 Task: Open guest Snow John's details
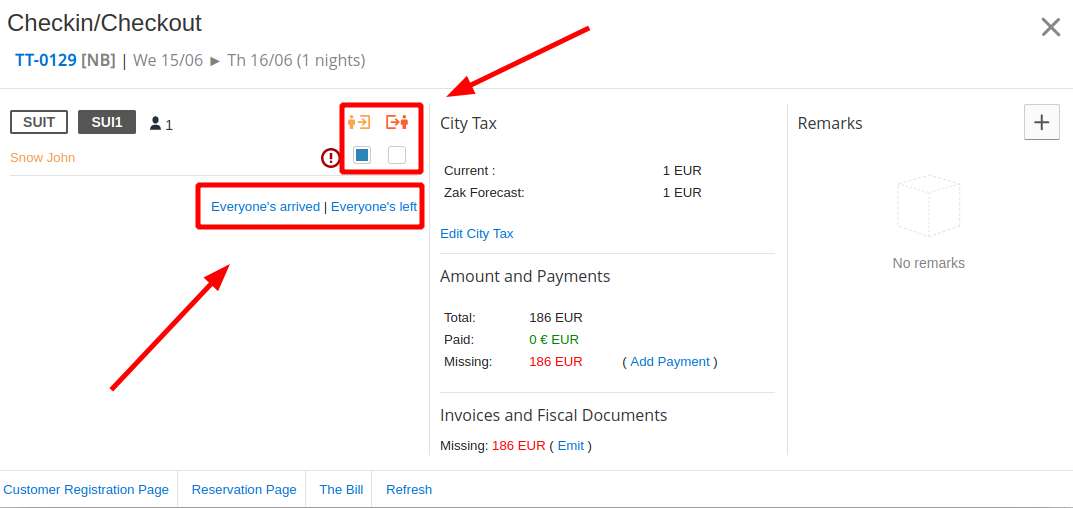(x=43, y=157)
